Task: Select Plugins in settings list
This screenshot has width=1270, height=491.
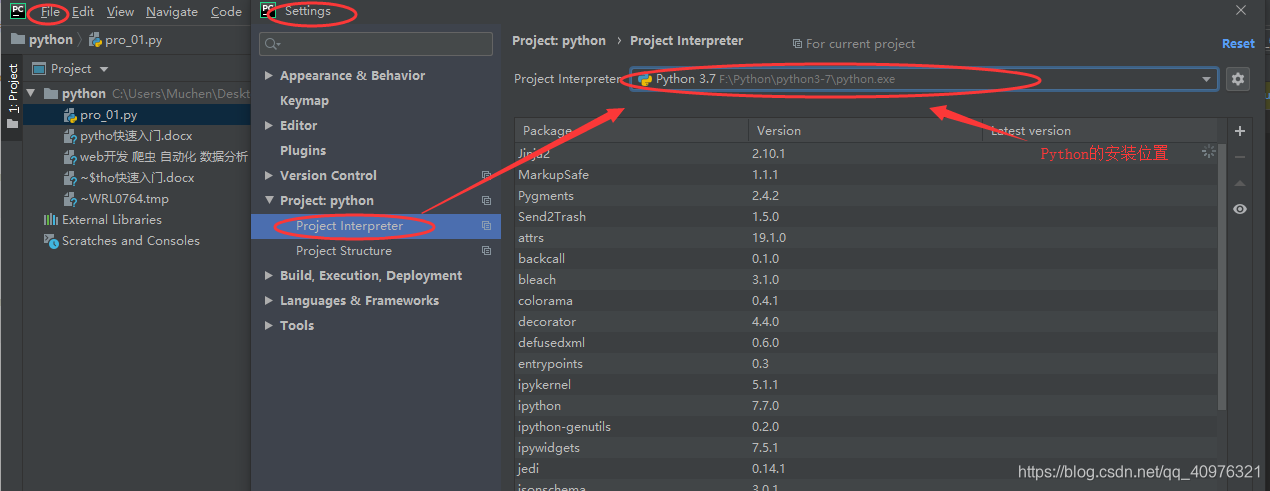Action: [x=303, y=151]
